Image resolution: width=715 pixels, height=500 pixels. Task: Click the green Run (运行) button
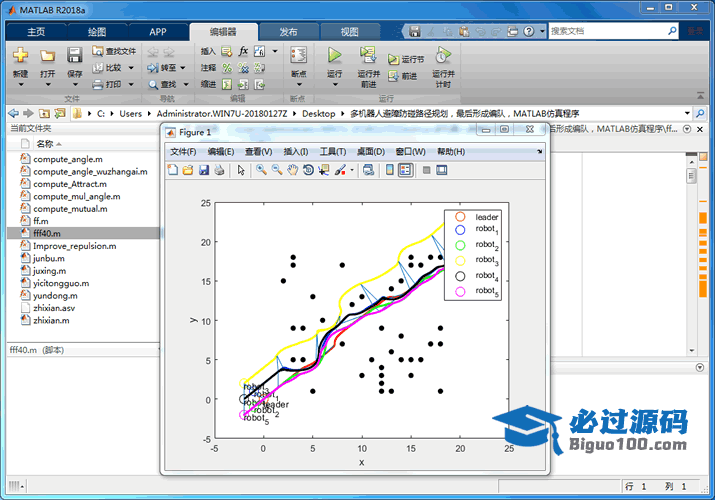334,56
